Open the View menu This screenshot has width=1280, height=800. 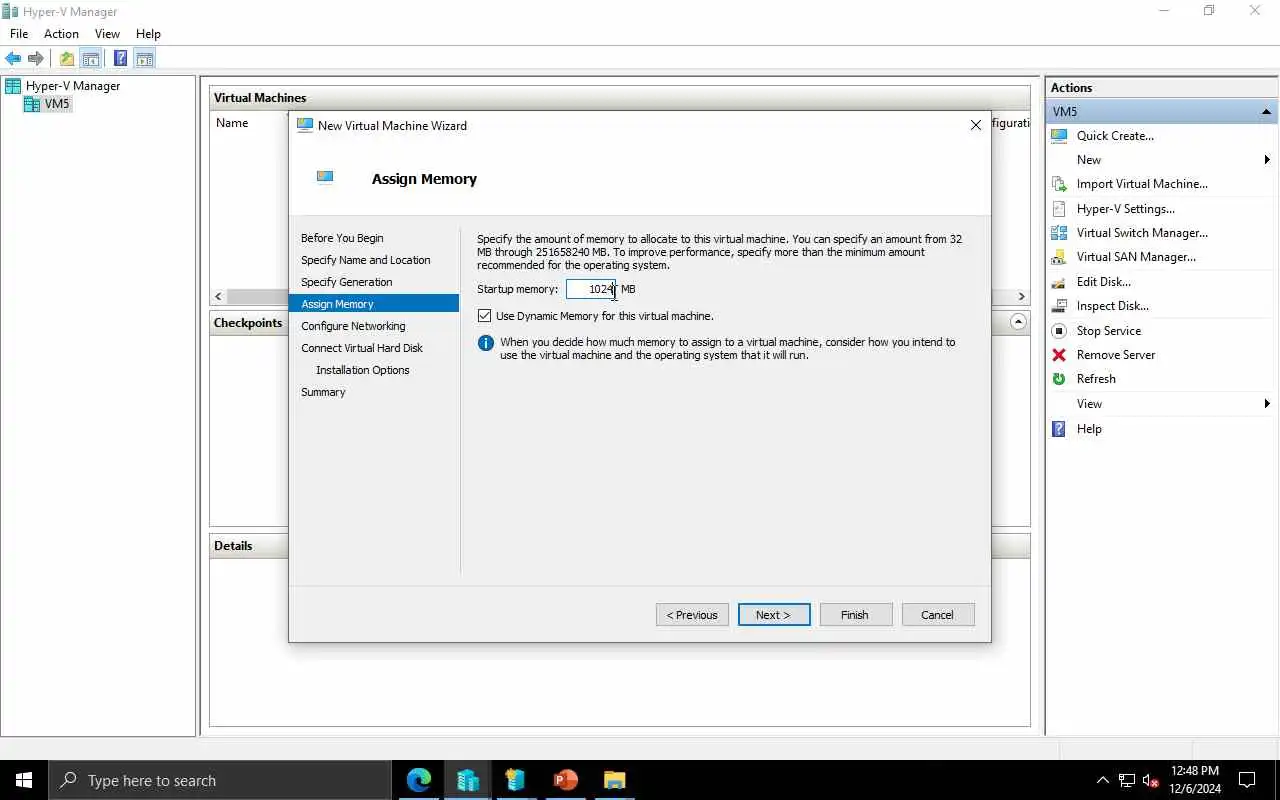tap(107, 34)
